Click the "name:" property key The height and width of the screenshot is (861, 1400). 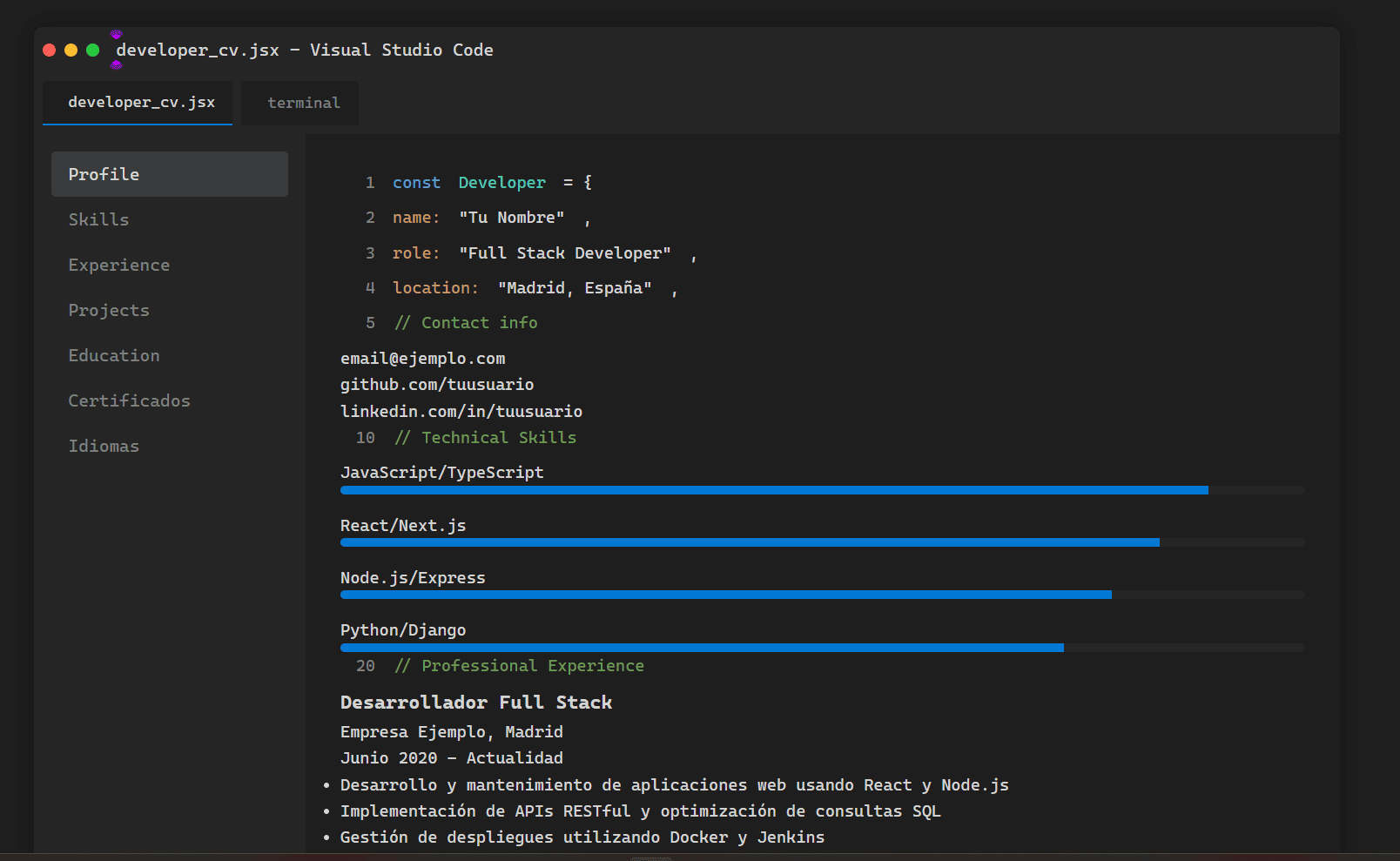416,218
